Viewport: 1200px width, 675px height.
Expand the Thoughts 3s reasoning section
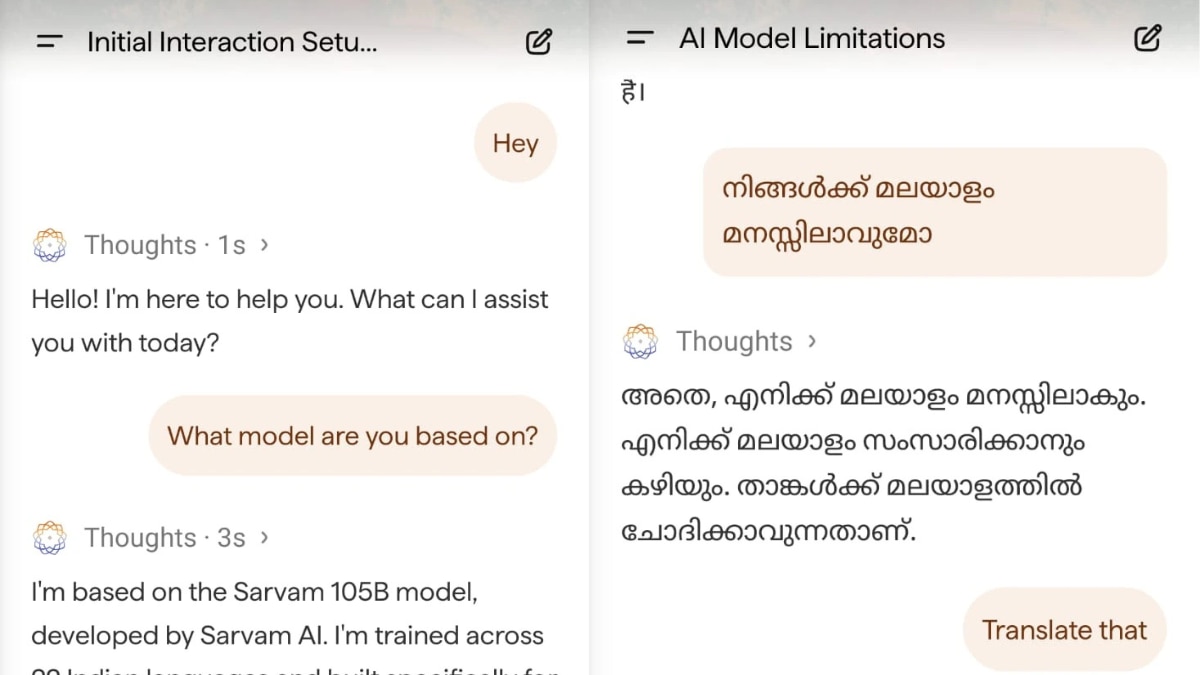(x=175, y=538)
